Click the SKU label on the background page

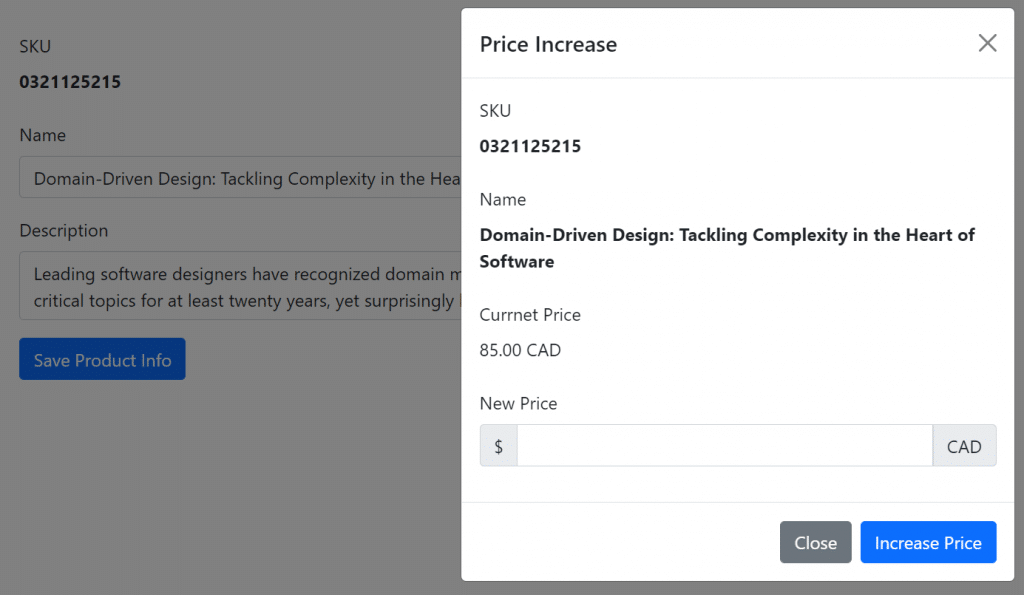[x=35, y=46]
